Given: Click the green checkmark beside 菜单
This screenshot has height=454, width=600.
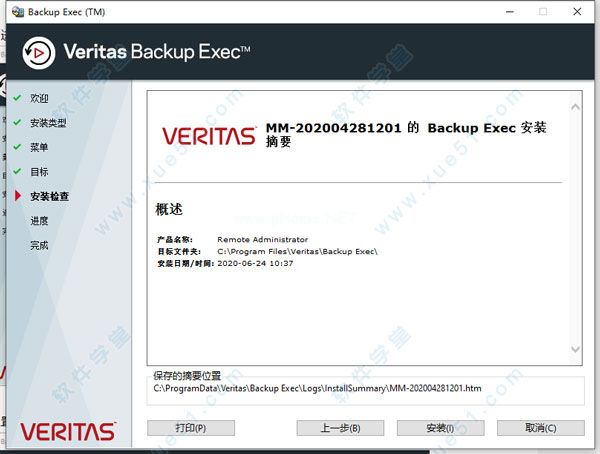Looking at the screenshot, I should 18,147.
